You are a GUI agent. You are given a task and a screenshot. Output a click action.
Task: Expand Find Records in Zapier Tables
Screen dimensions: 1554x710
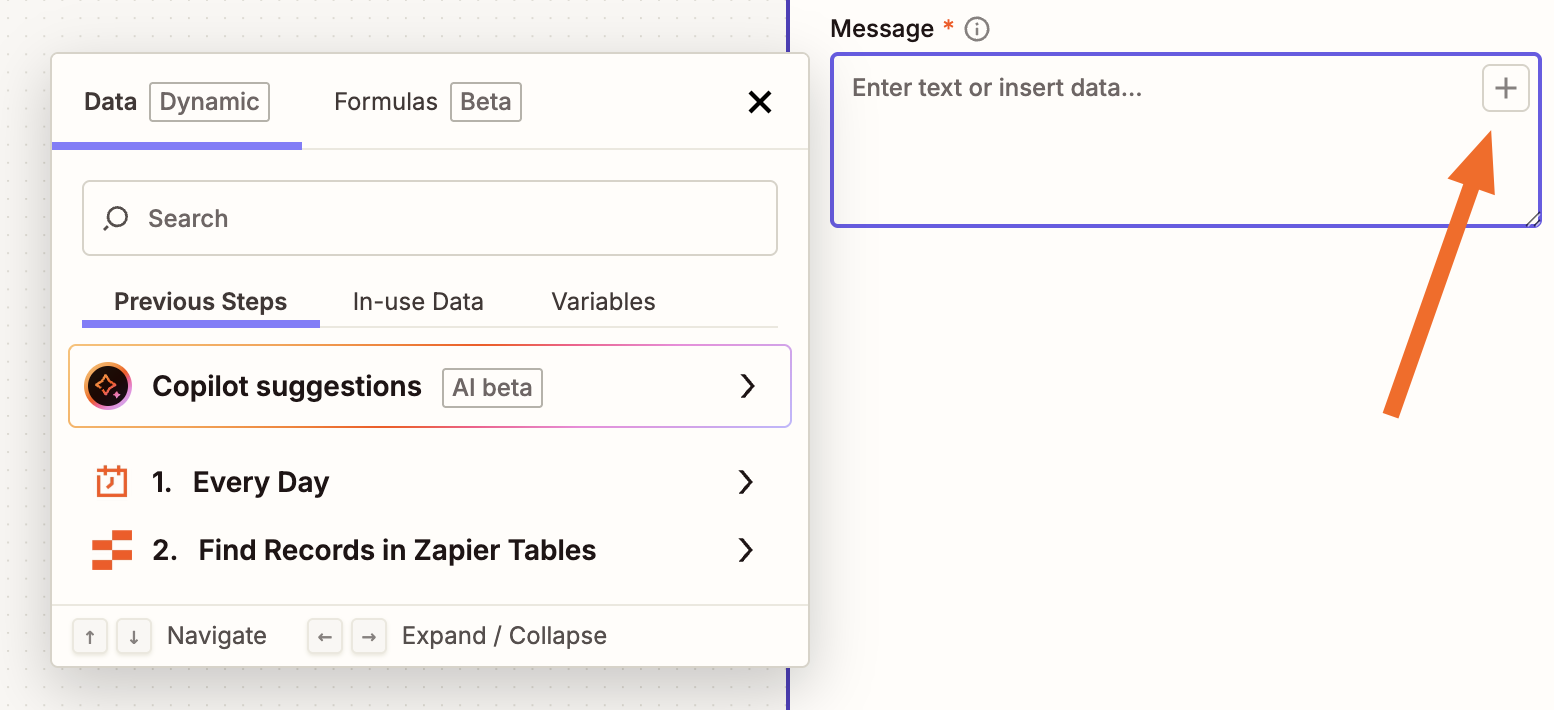pyautogui.click(x=745, y=549)
